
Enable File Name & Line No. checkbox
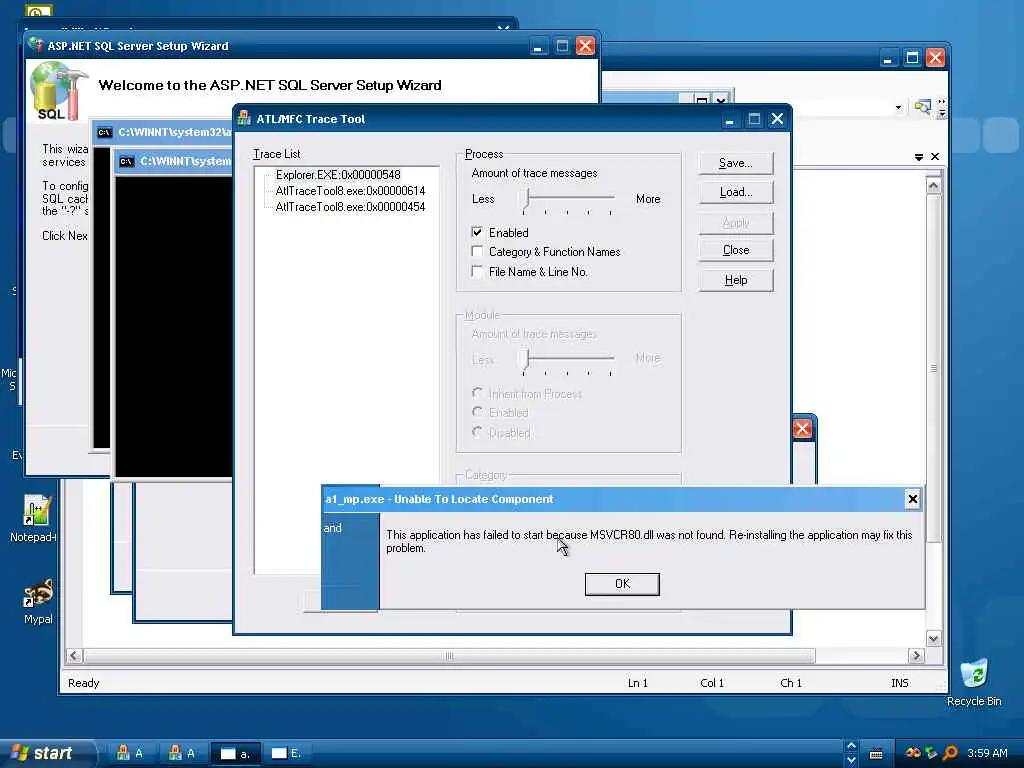click(477, 271)
